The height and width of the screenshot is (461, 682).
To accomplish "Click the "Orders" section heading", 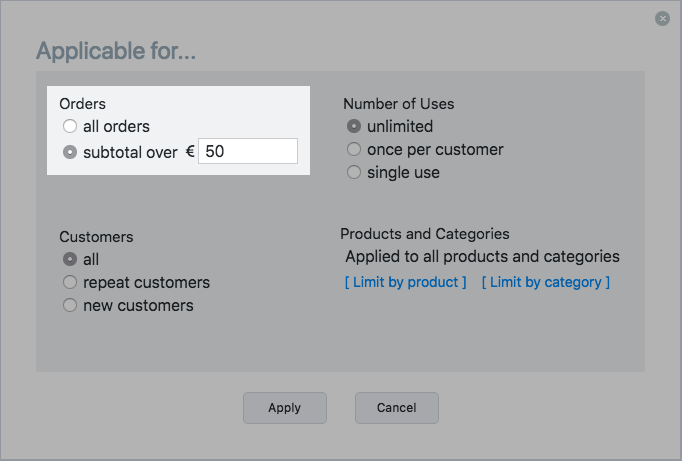I will [x=82, y=104].
